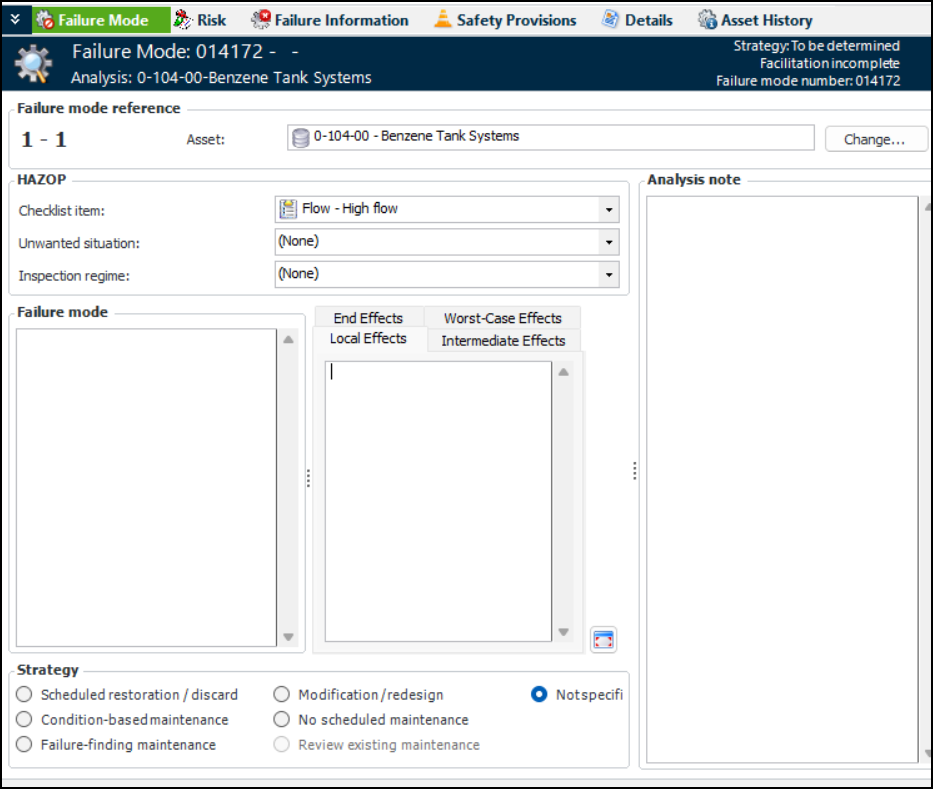This screenshot has width=933, height=789.
Task: Open the Asset History tab
Action: click(x=756, y=20)
